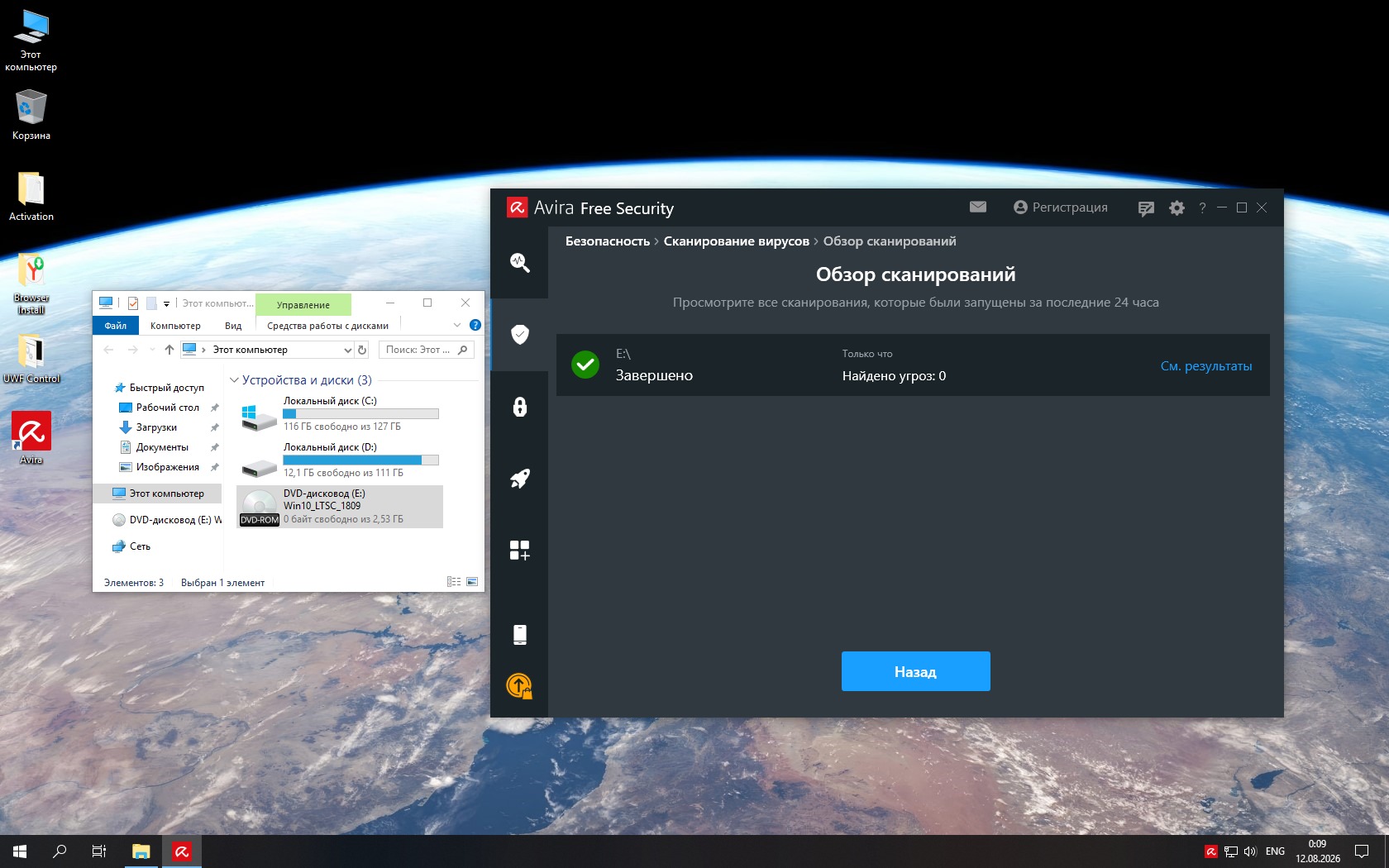Select the DVD-дисковод (E:) Win10_LTSC_1809 drive

339,506
